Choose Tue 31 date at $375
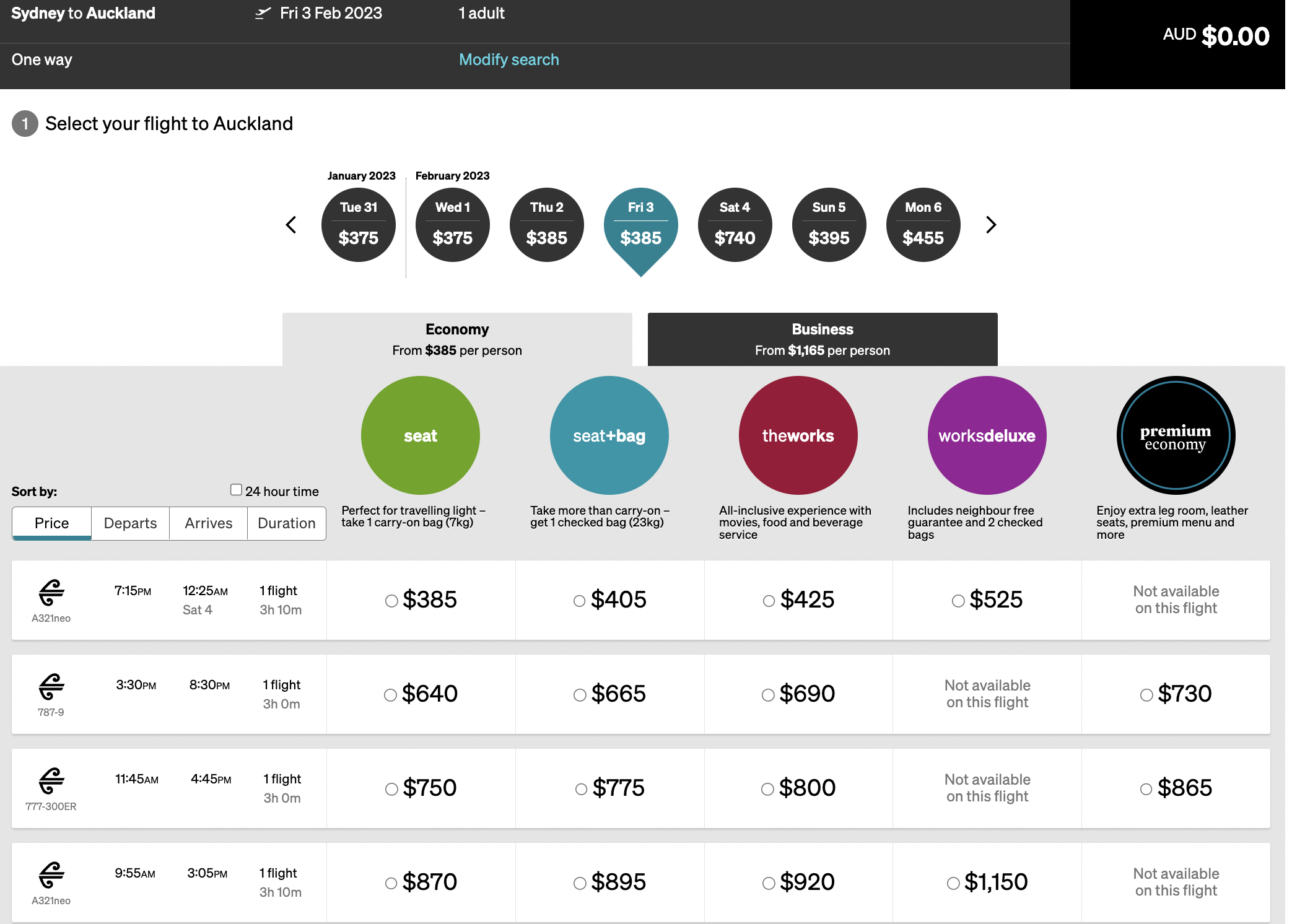 tap(359, 225)
